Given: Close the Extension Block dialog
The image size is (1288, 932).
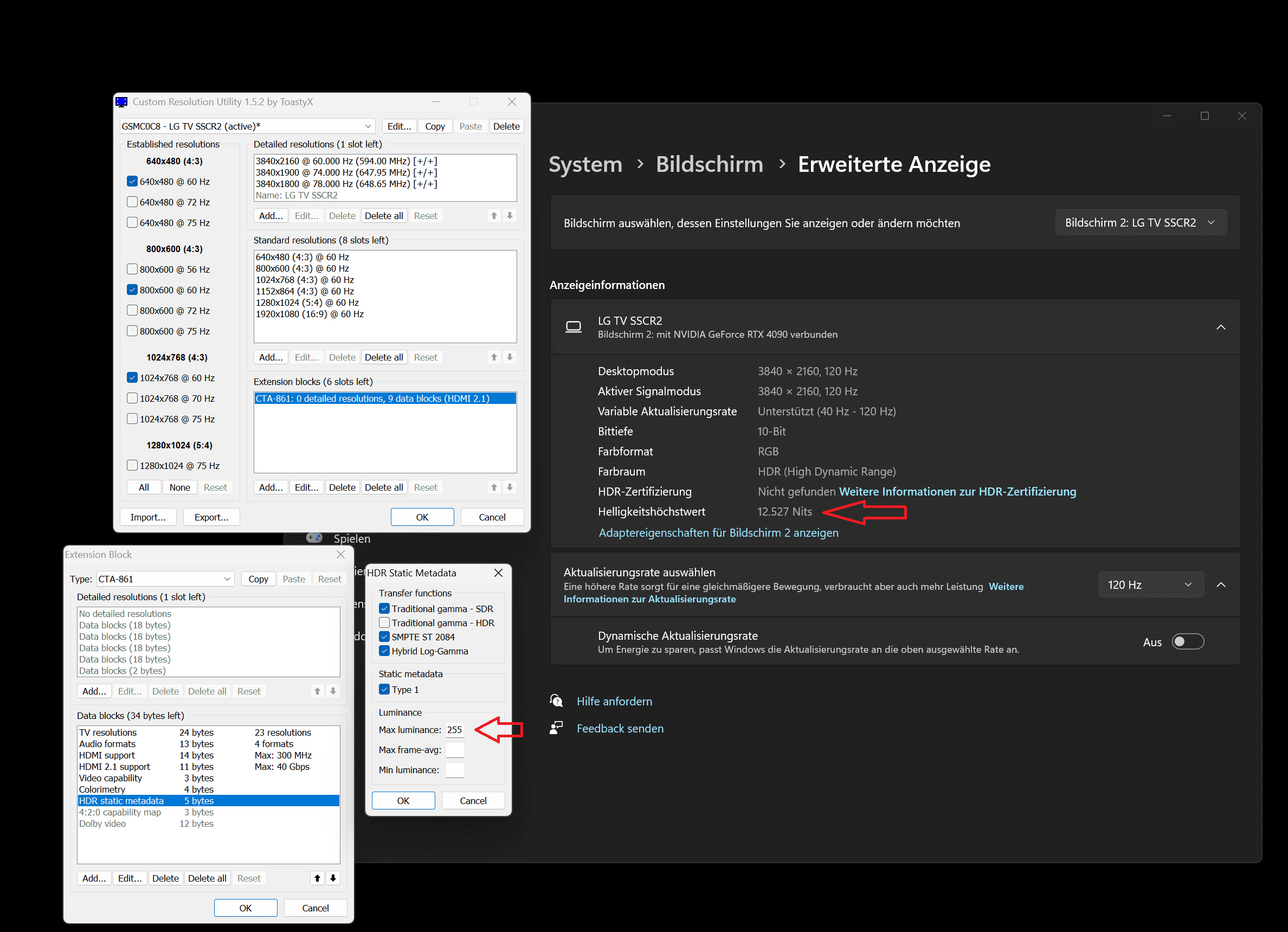Looking at the screenshot, I should tap(341, 554).
